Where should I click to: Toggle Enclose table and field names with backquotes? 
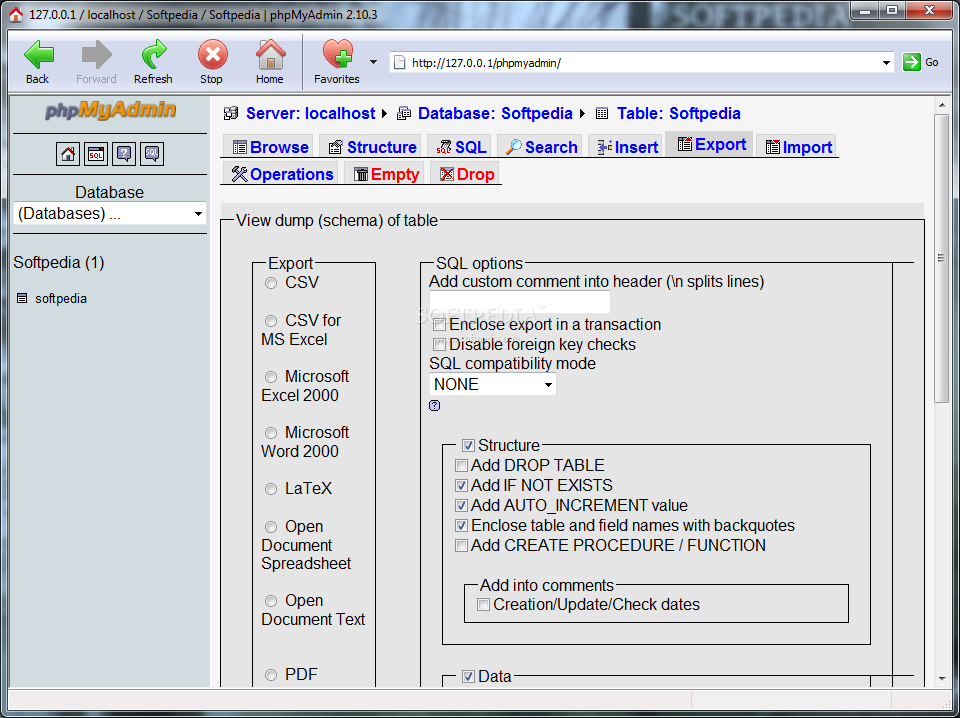[x=462, y=526]
